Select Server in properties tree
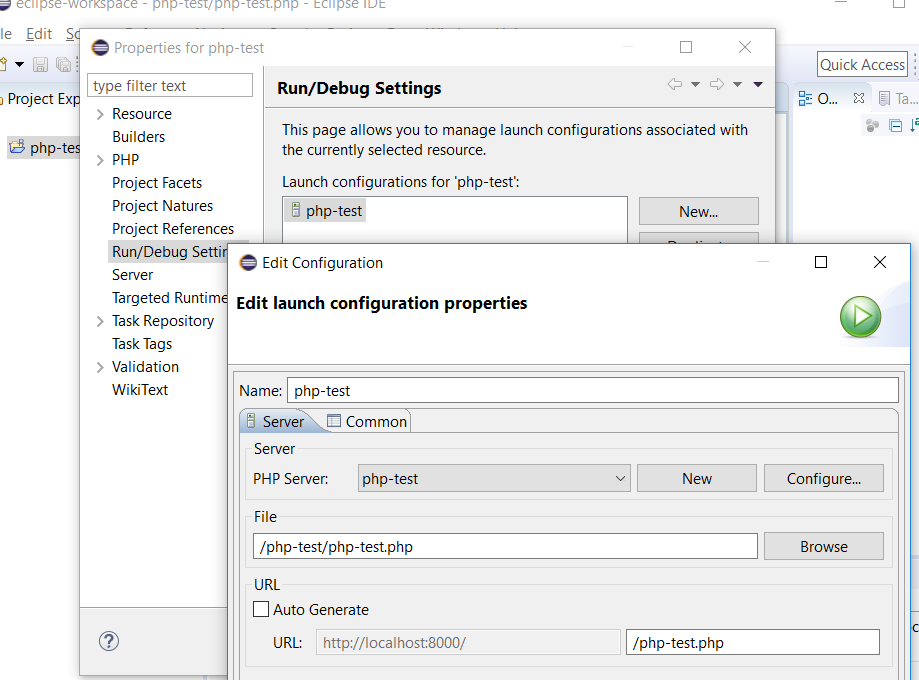This screenshot has height=680, width=919. click(x=132, y=275)
